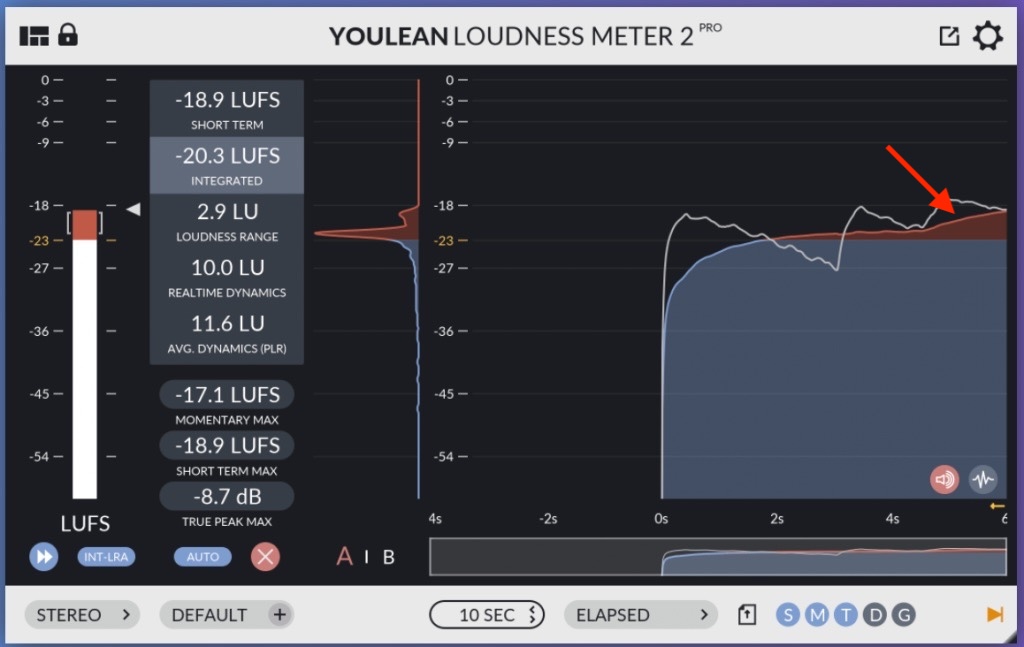
Task: Toggle the M momentary graph button
Action: click(817, 615)
